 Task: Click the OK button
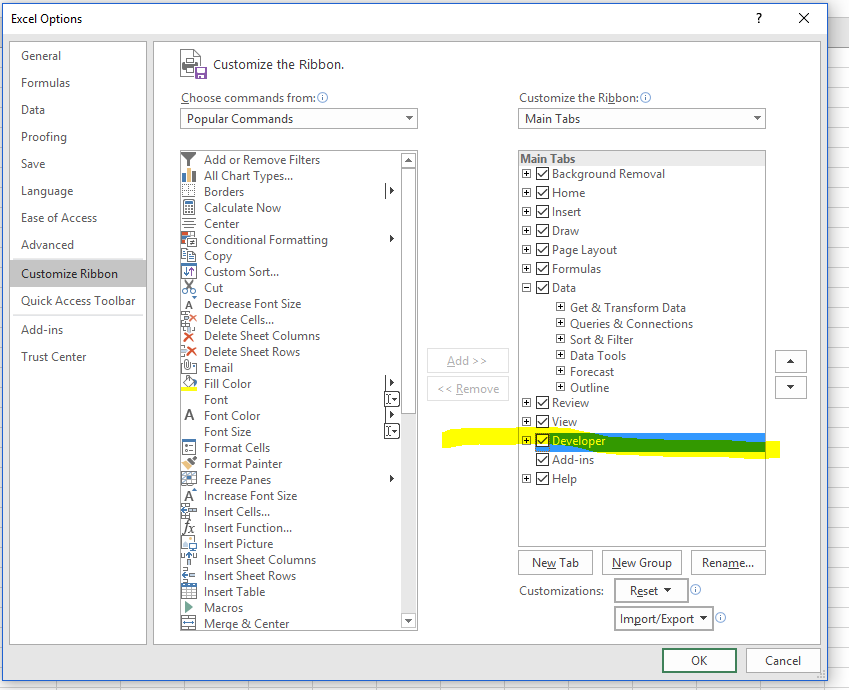[x=699, y=660]
